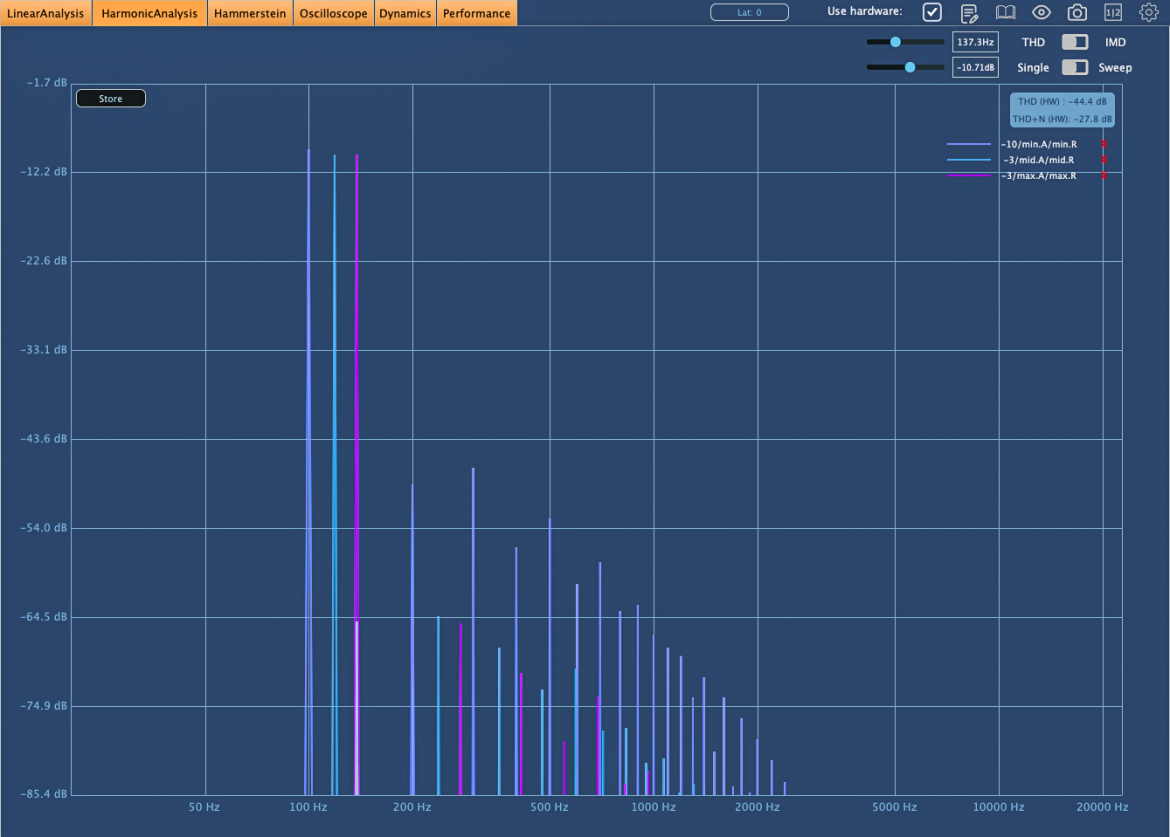
Task: Take a snapshot with the camera icon
Action: (x=1077, y=13)
